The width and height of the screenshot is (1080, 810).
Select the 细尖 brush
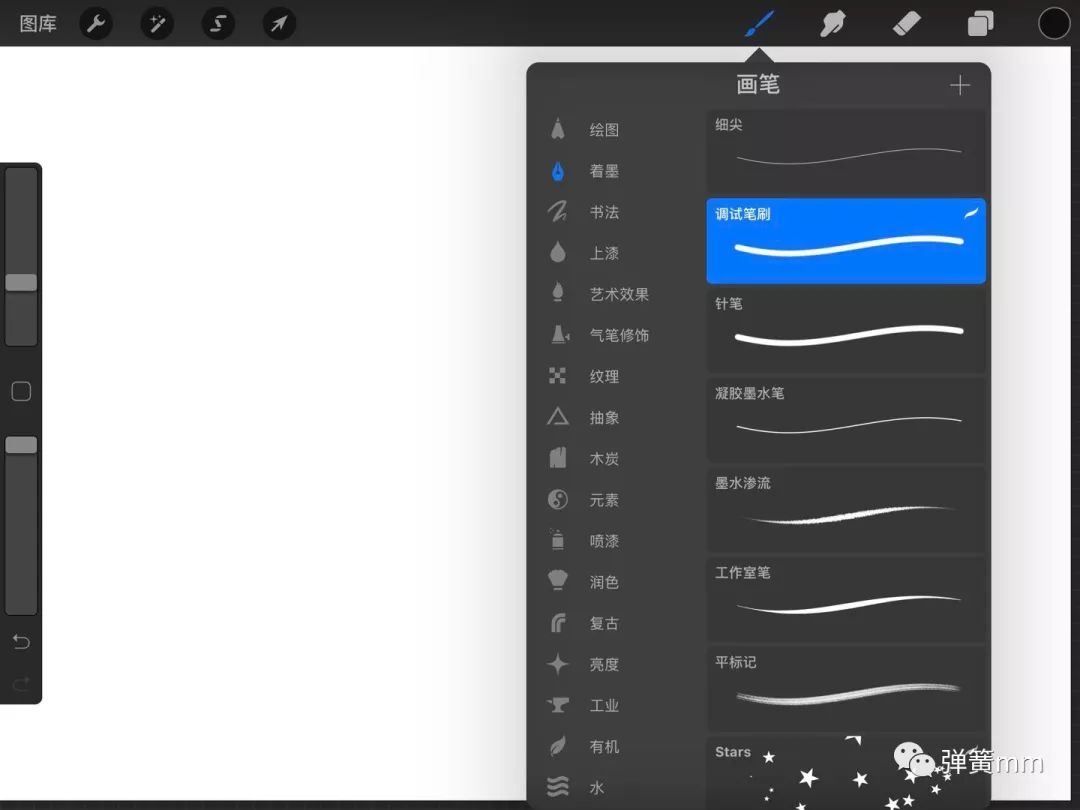click(846, 152)
